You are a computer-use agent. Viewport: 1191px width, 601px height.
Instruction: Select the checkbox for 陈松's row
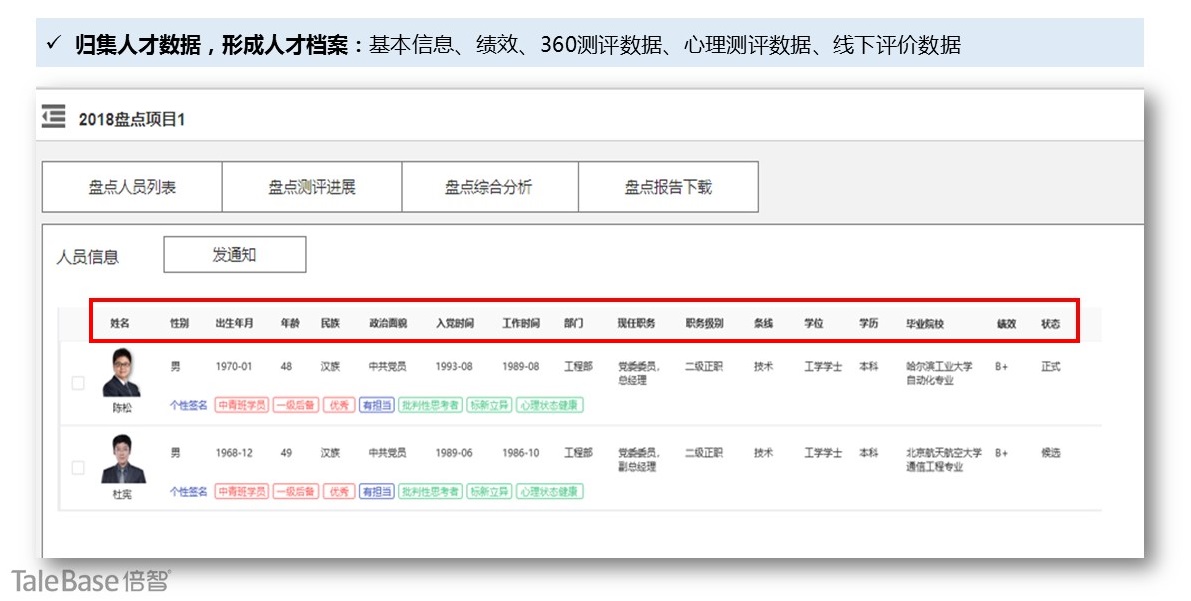point(78,382)
